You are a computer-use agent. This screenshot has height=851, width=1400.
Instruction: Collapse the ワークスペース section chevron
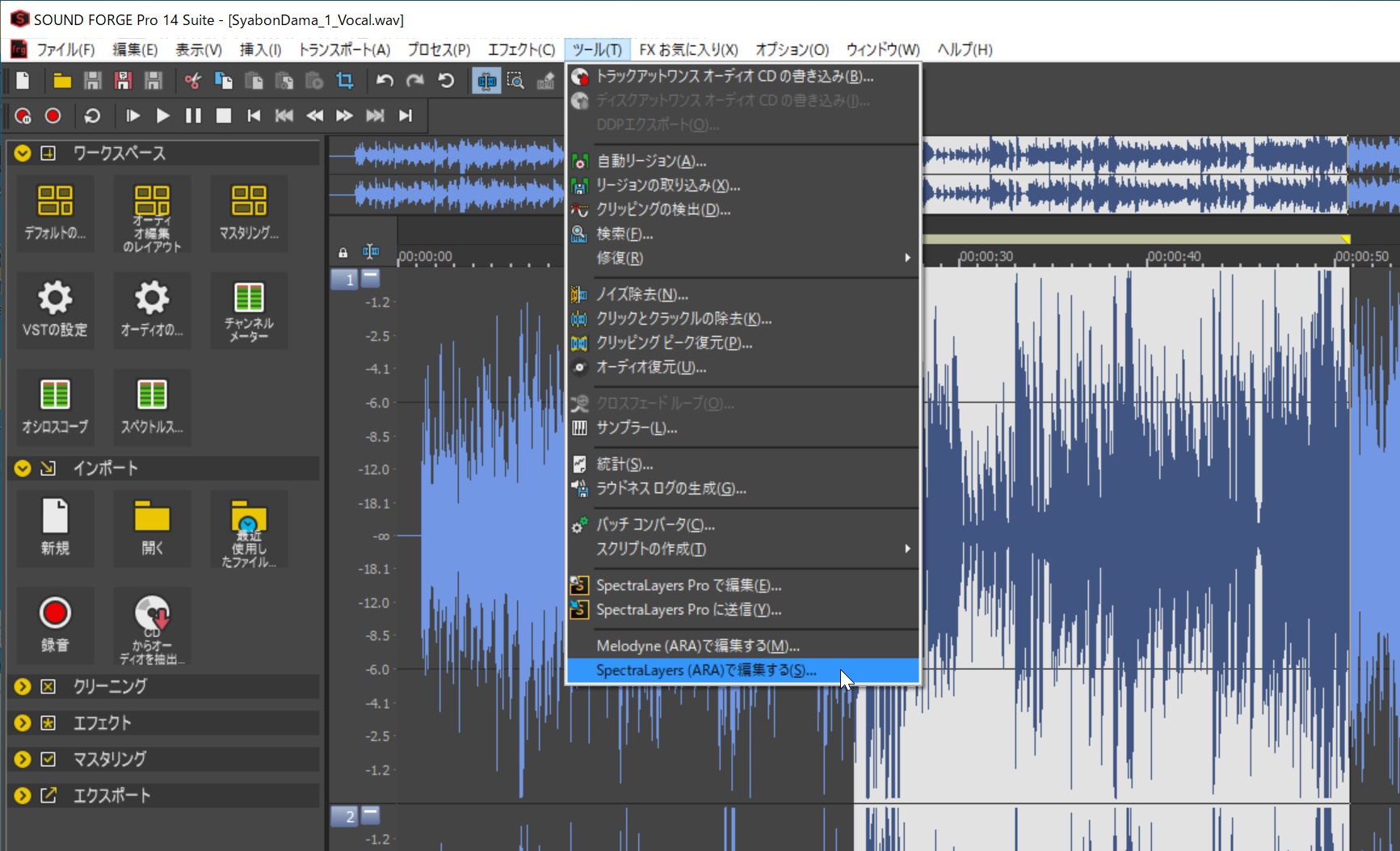(23, 153)
